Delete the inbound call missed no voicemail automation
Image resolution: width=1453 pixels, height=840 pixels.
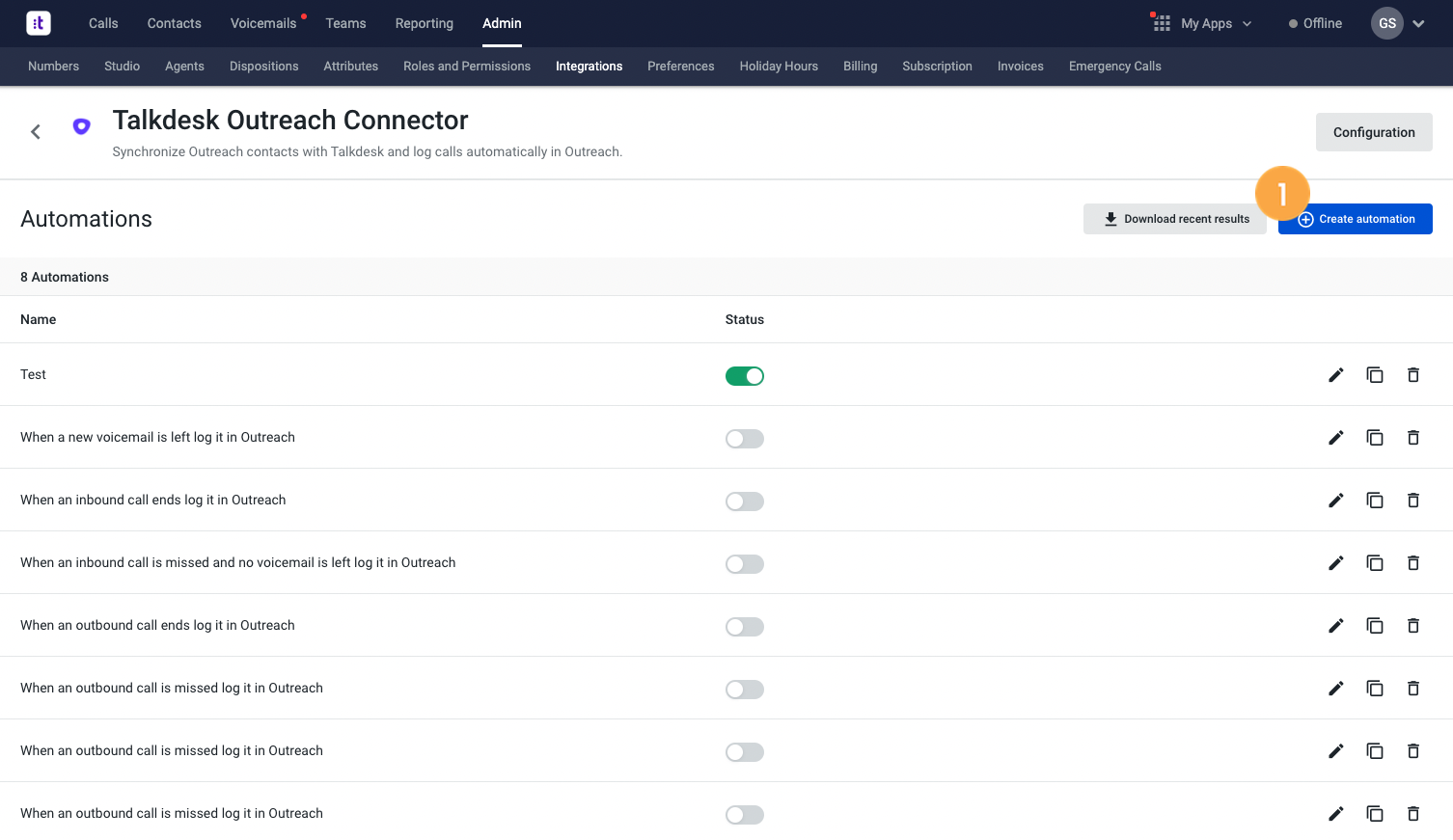1413,563
